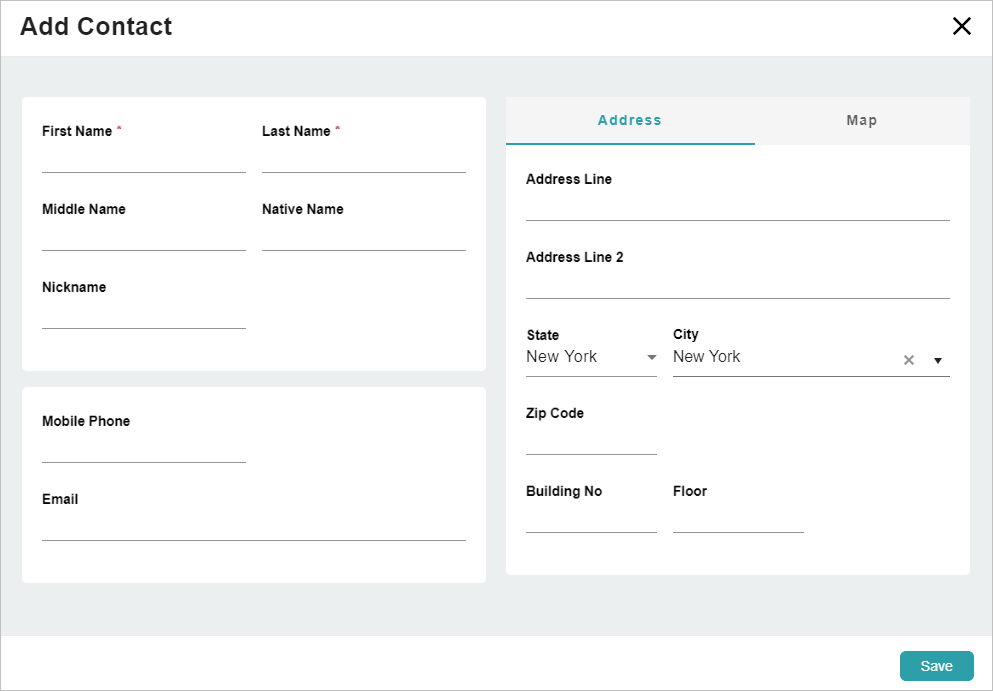The width and height of the screenshot is (993, 691).
Task: Clear the City selection with the × icon
Action: [x=908, y=360]
